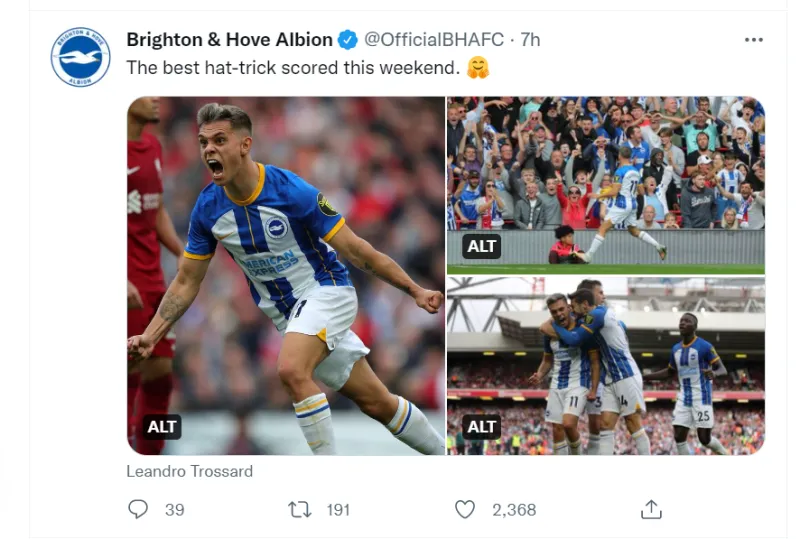The height and width of the screenshot is (539, 800).
Task: Like the tweet with the heart icon
Action: 465,509
